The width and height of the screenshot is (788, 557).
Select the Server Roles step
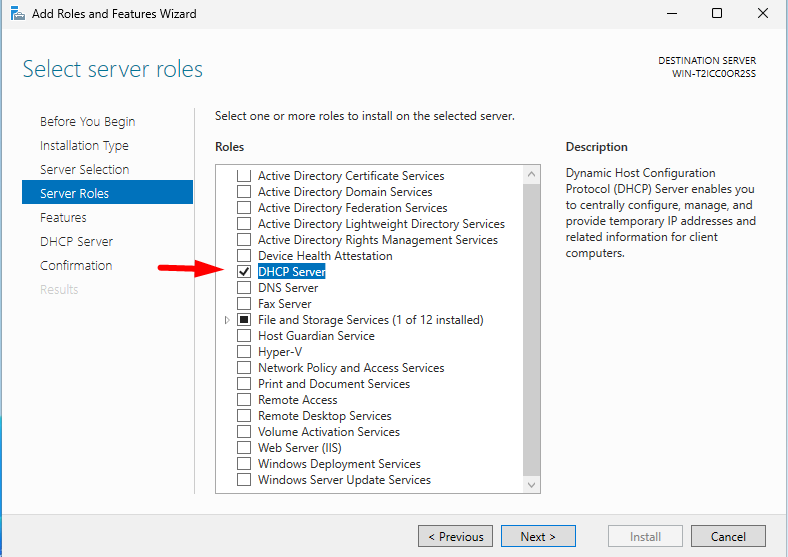pyautogui.click(x=108, y=192)
